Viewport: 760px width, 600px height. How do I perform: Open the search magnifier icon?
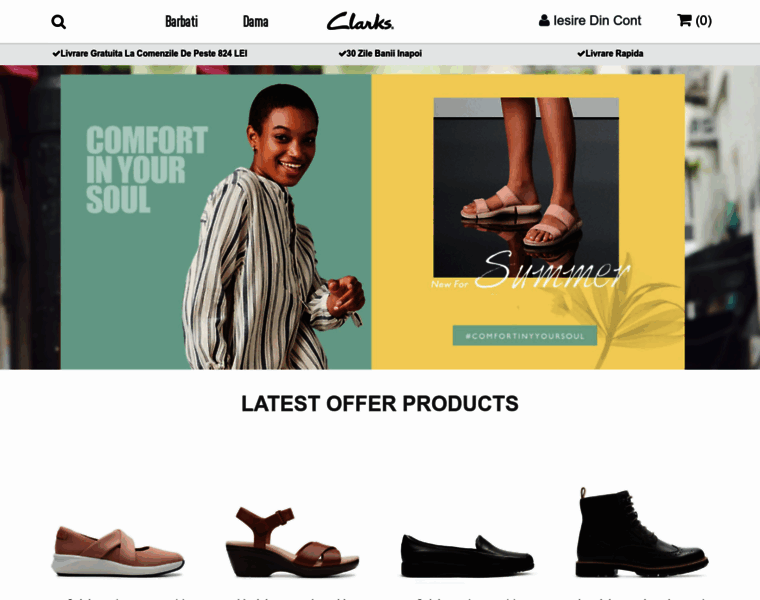[58, 22]
